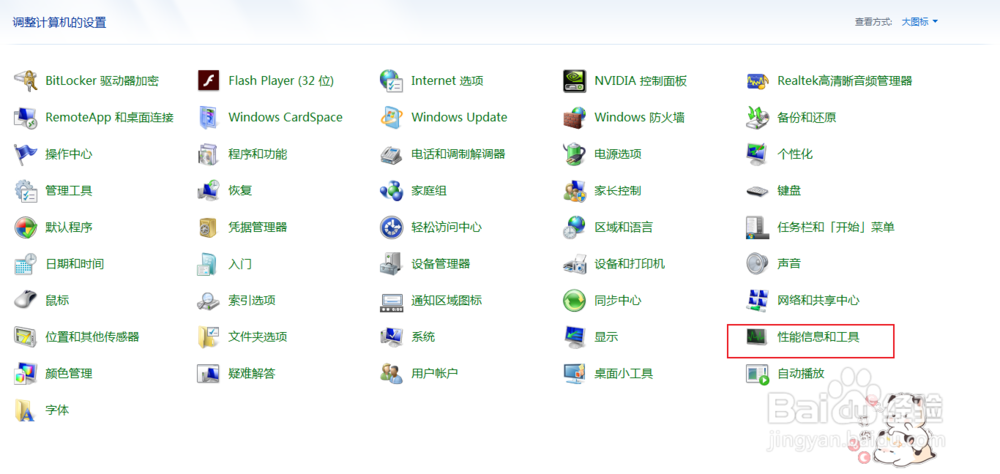Click the 备份和还原 icon
The height and width of the screenshot is (474, 1000).
coord(757,117)
